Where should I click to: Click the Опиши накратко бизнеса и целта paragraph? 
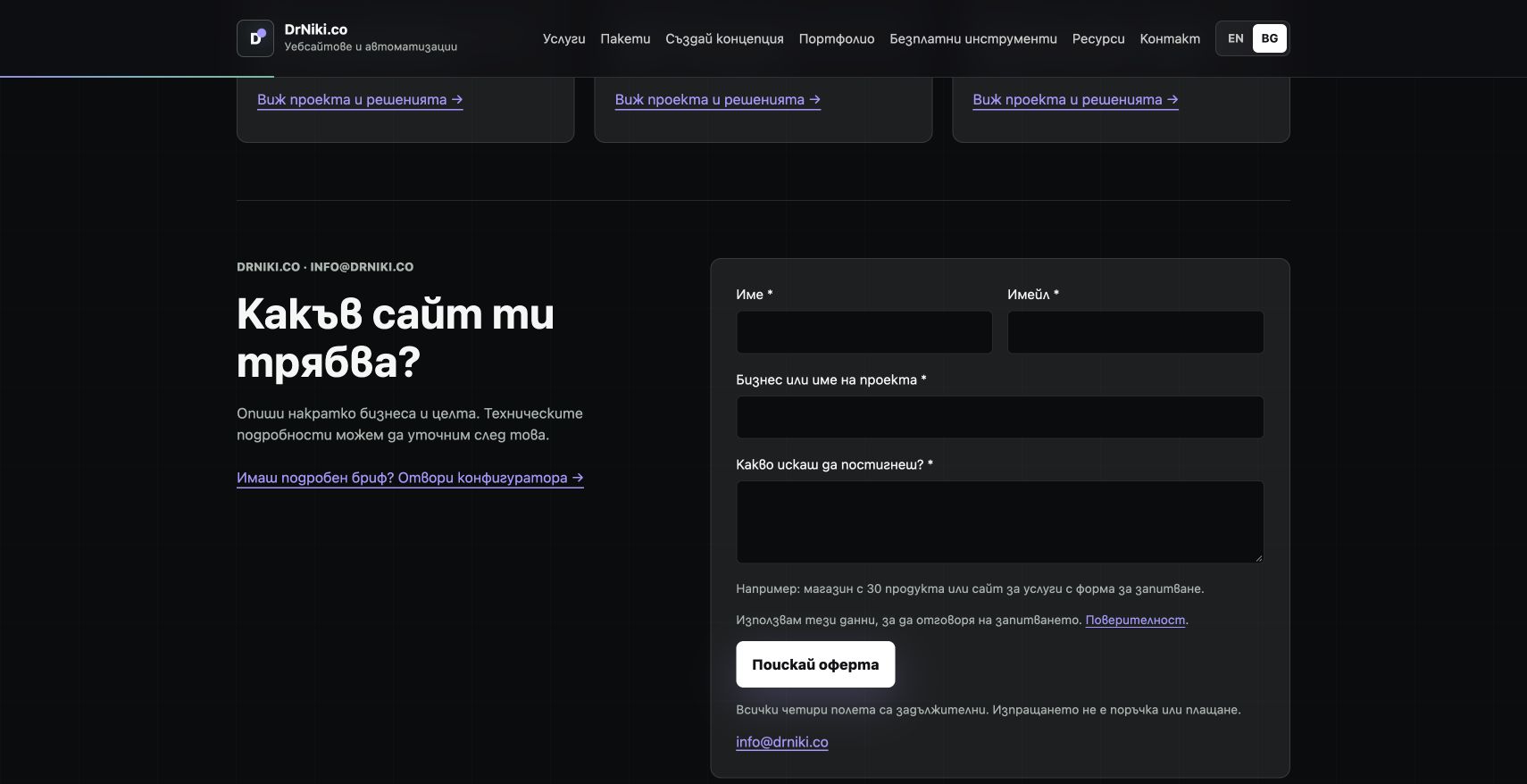(410, 424)
